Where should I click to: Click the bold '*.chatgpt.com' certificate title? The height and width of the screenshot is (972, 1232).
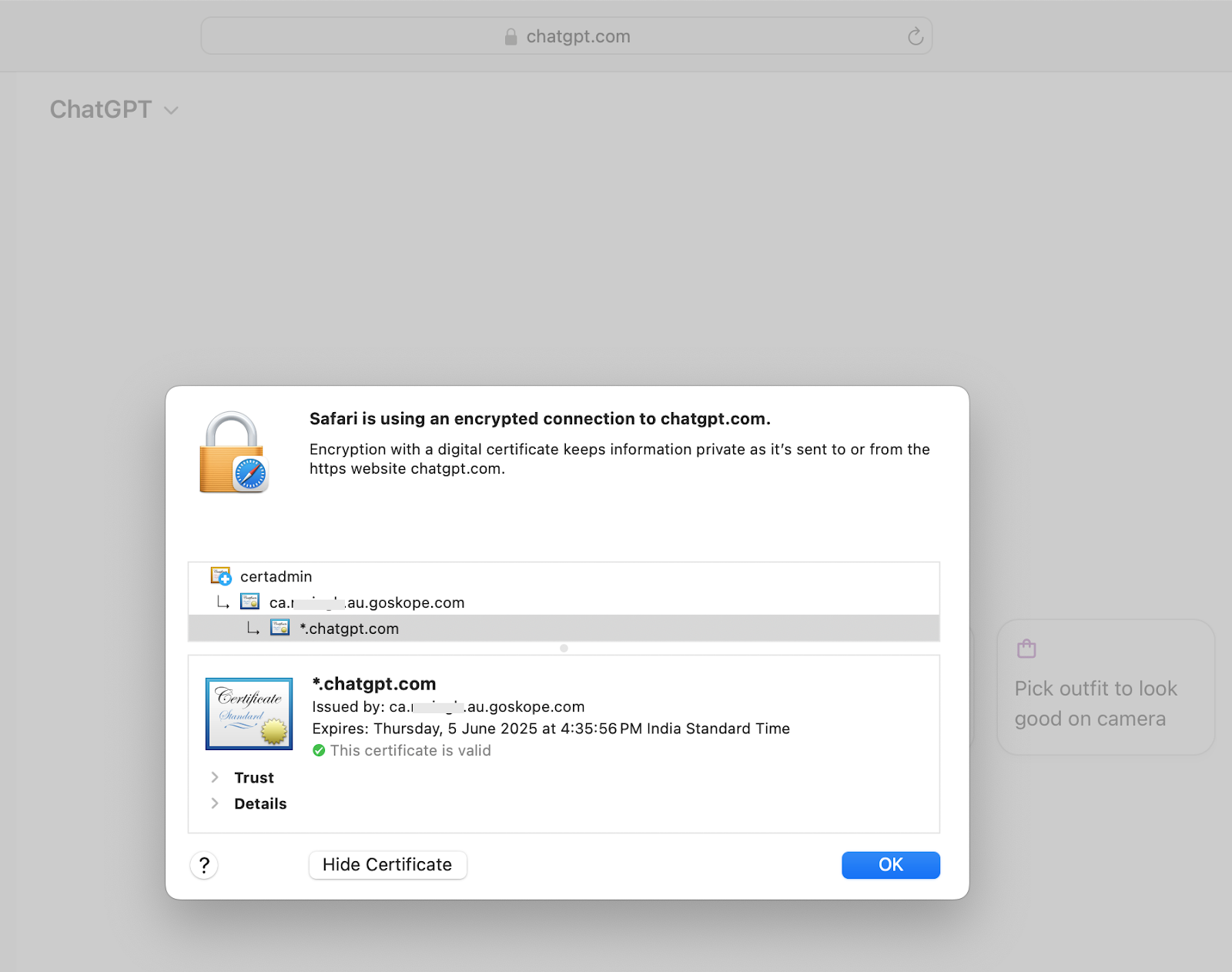pyautogui.click(x=374, y=684)
